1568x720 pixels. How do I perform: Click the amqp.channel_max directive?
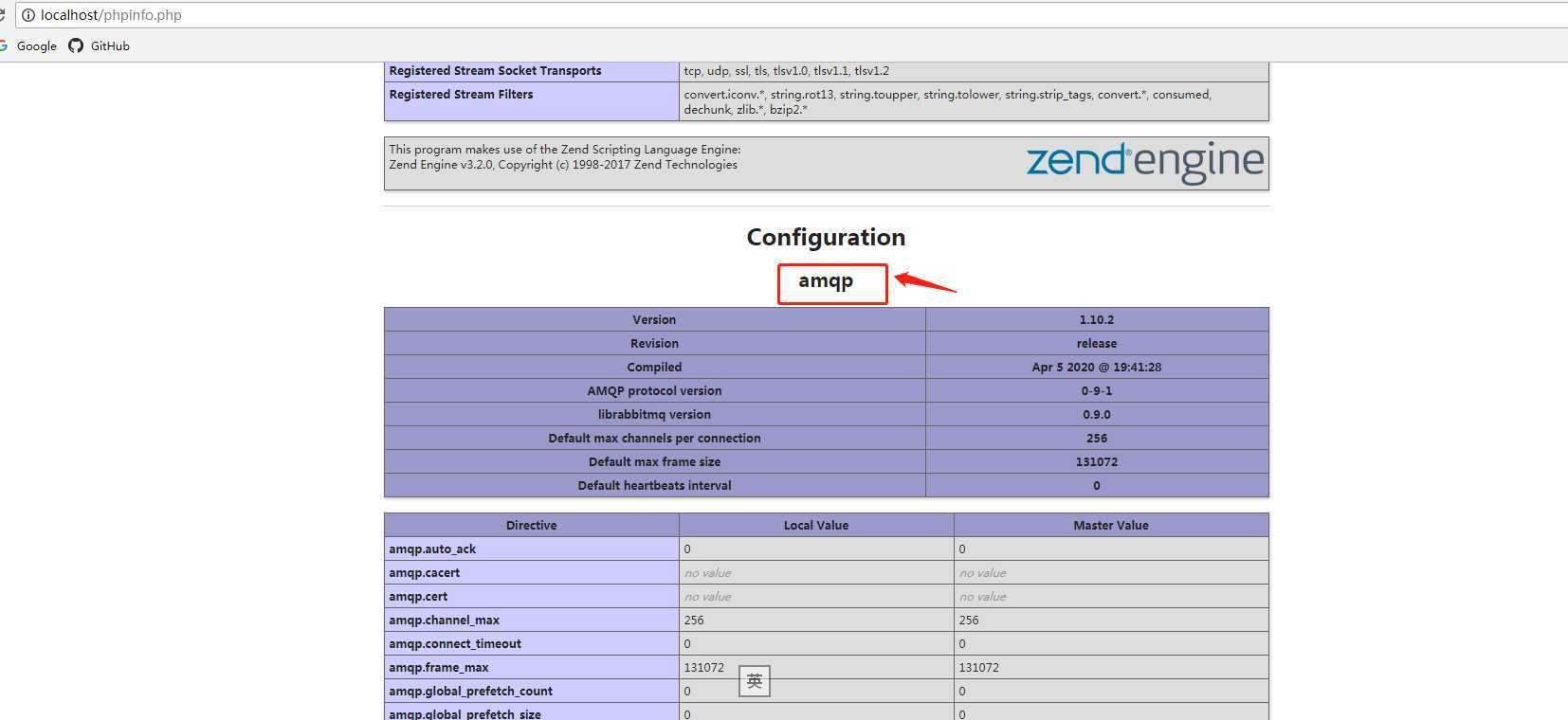pos(444,620)
